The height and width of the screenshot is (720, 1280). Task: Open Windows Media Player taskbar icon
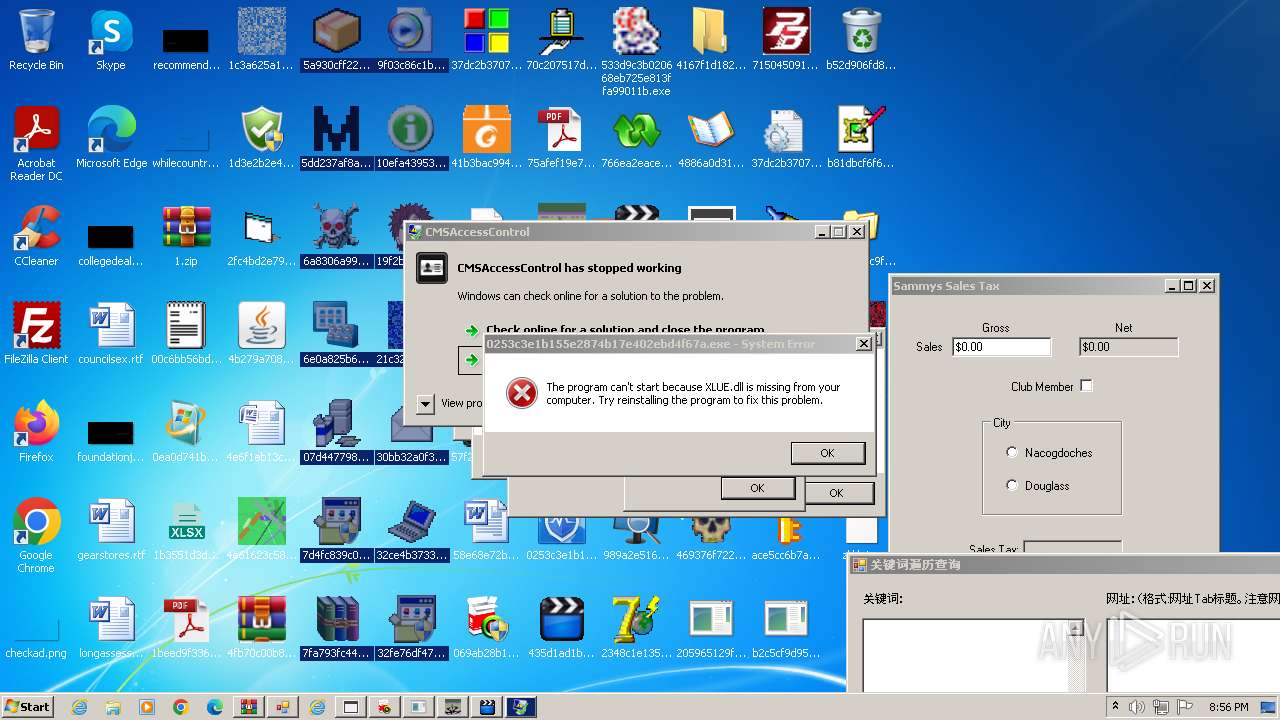click(x=147, y=707)
